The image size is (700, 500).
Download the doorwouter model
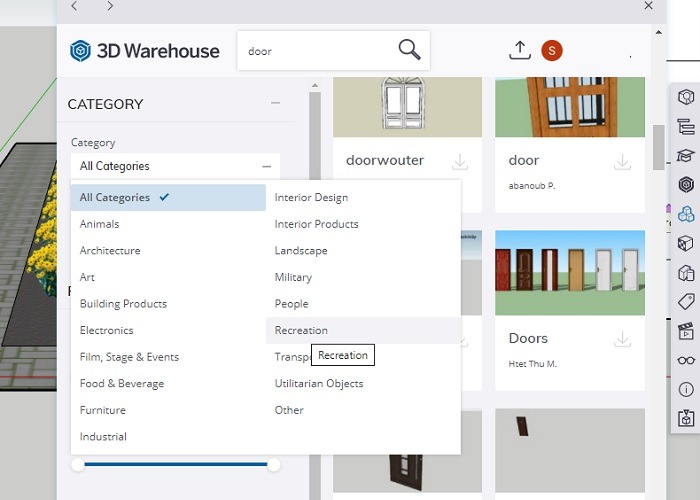(460, 162)
